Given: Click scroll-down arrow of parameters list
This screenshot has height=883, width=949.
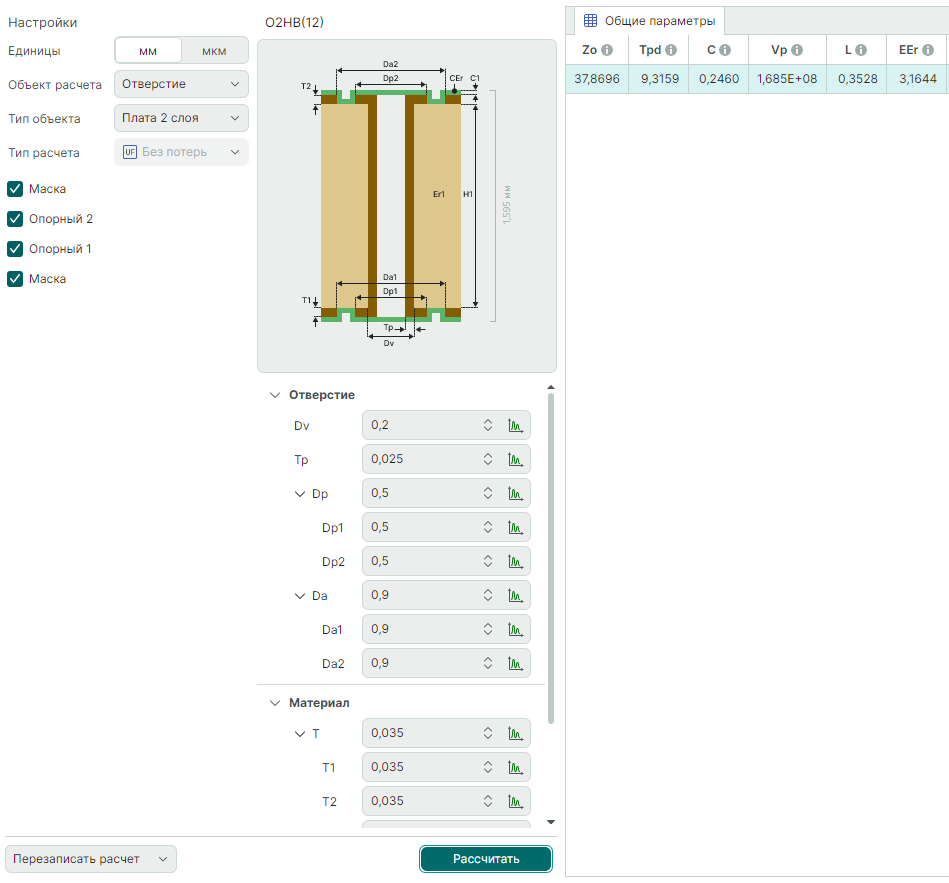Looking at the screenshot, I should point(551,822).
